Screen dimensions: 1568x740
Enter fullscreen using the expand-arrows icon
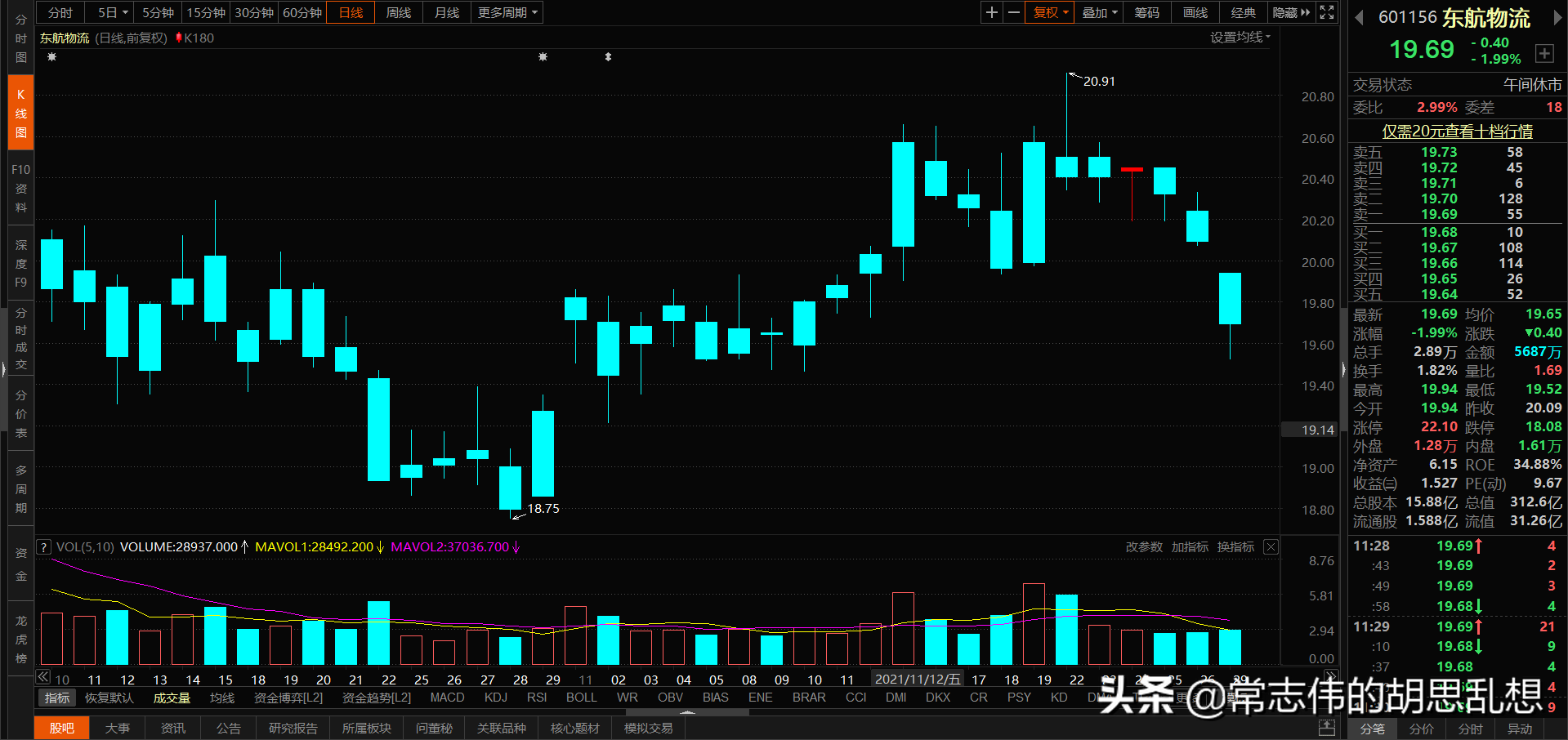pos(1325,12)
